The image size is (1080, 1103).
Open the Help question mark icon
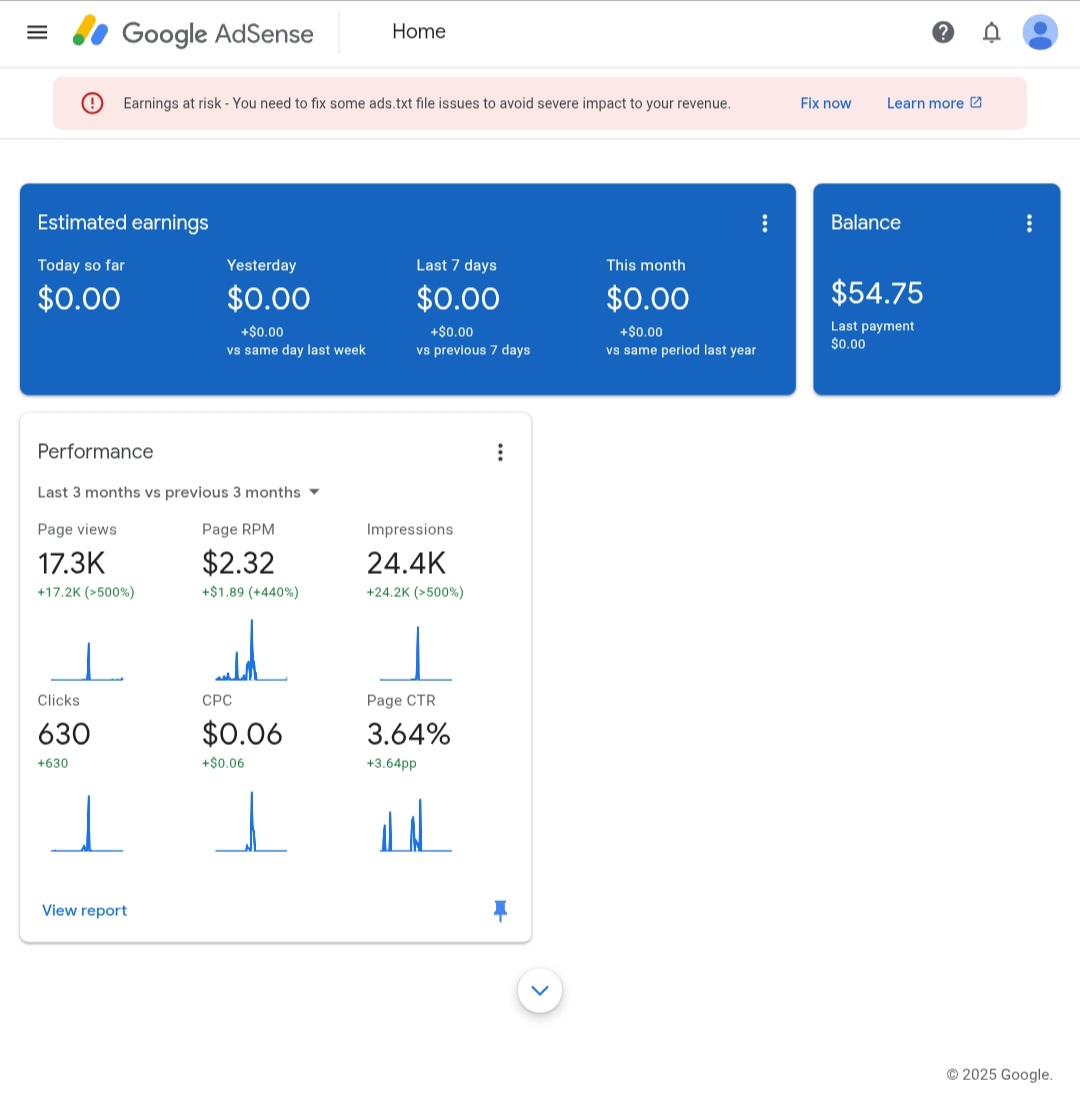pyautogui.click(x=943, y=32)
